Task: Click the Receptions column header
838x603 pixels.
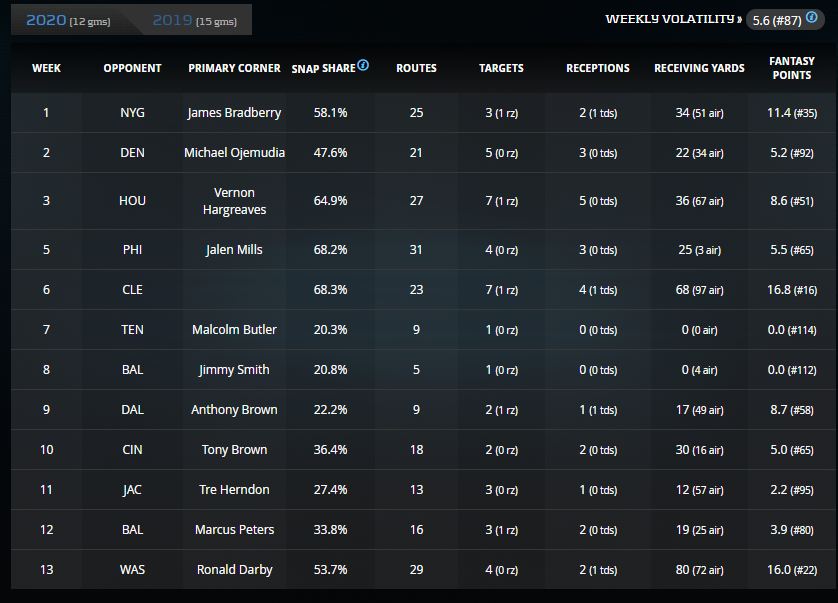Action: click(598, 68)
